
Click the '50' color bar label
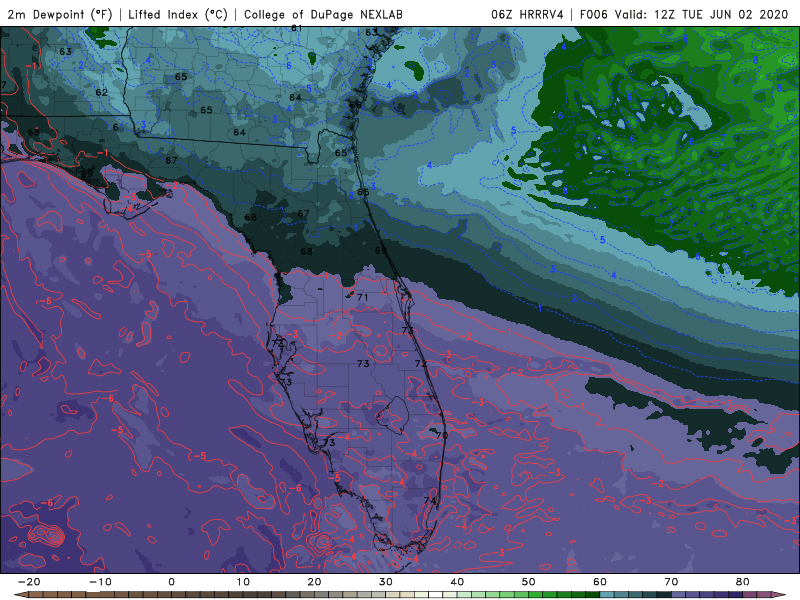(529, 582)
